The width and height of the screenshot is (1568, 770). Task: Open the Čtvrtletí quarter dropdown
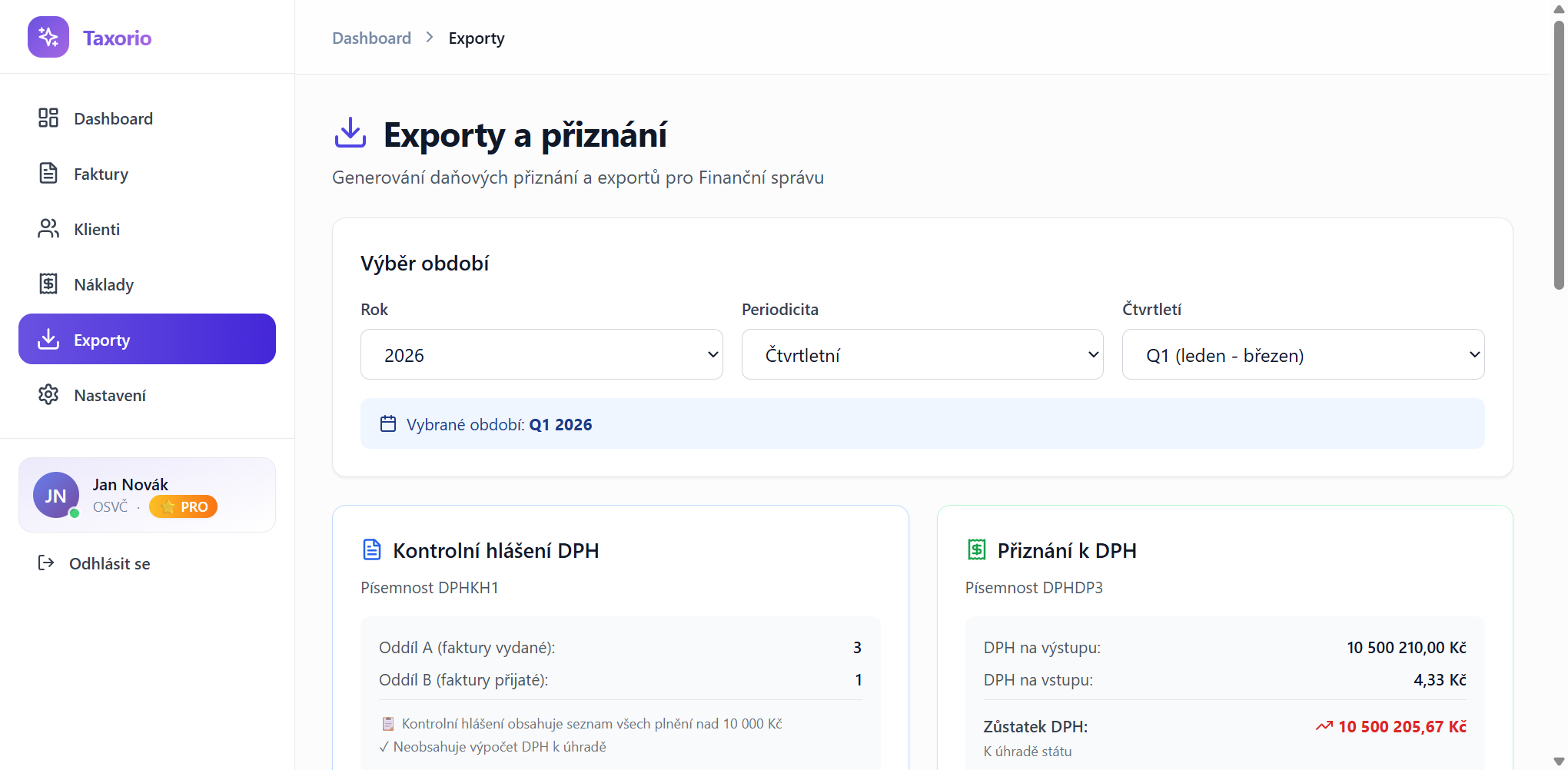click(1303, 354)
